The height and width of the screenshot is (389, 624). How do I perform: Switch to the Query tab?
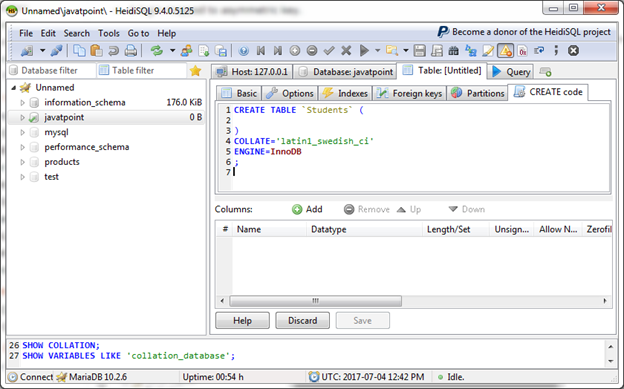(511, 72)
